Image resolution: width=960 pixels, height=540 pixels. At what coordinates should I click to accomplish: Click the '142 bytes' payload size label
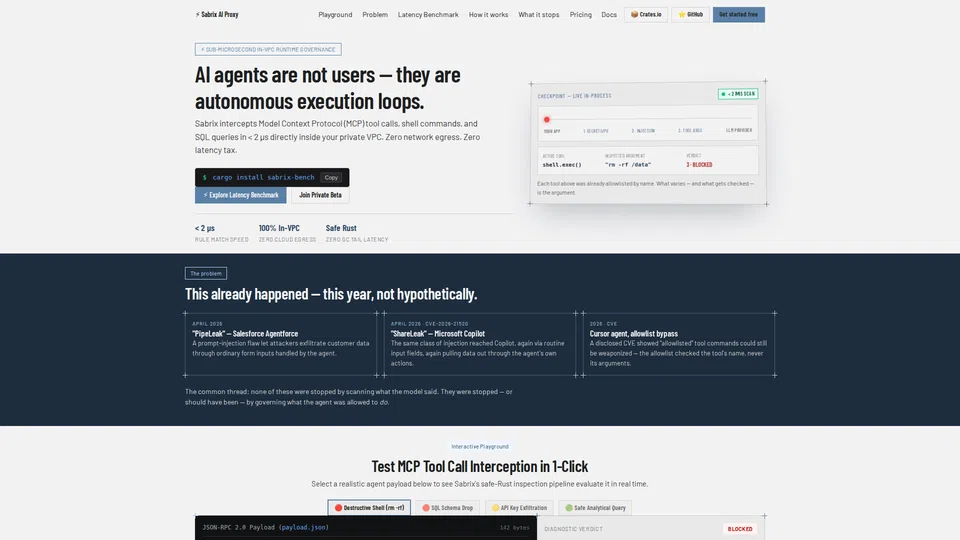point(514,527)
